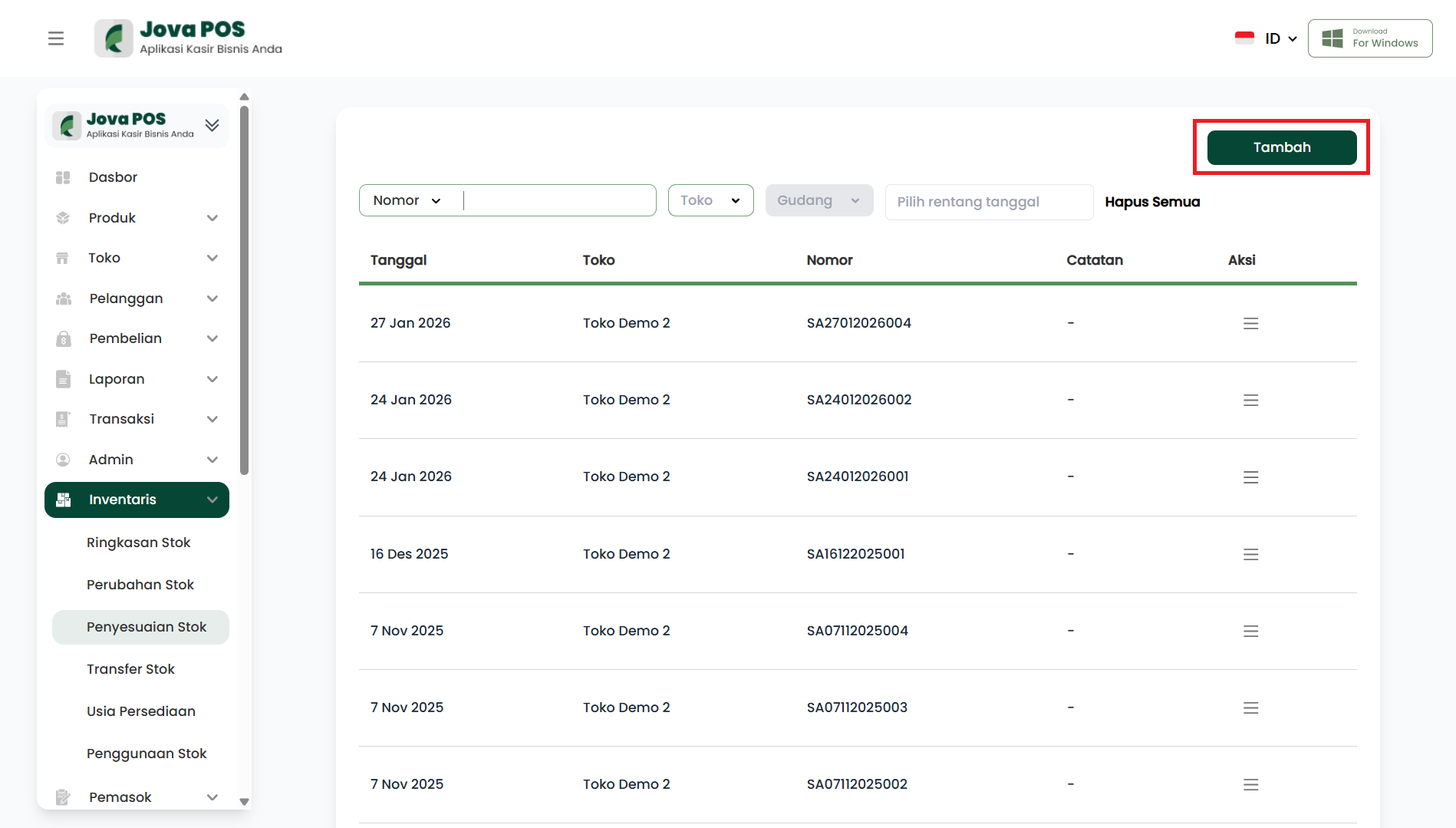
Task: Collapse sidebar using double-chevron icon
Action: (212, 125)
